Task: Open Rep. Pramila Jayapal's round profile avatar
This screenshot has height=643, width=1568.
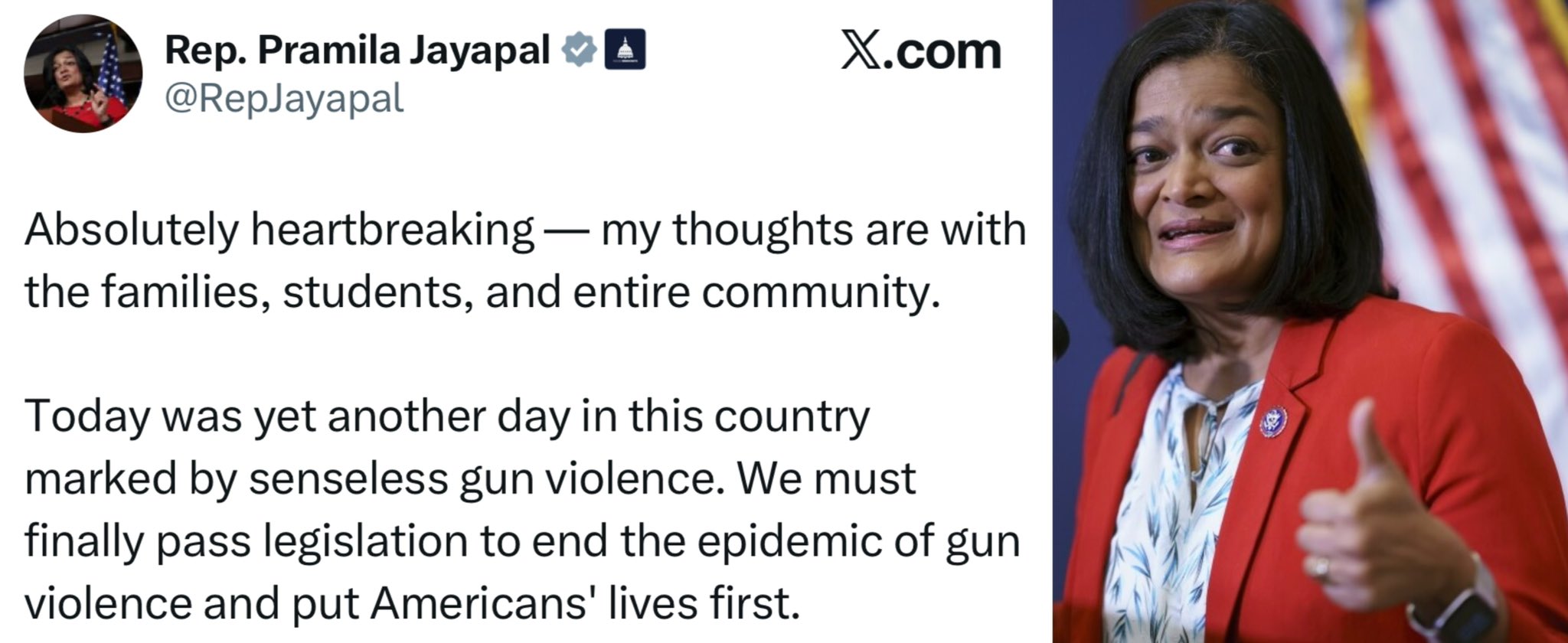Action: point(83,73)
